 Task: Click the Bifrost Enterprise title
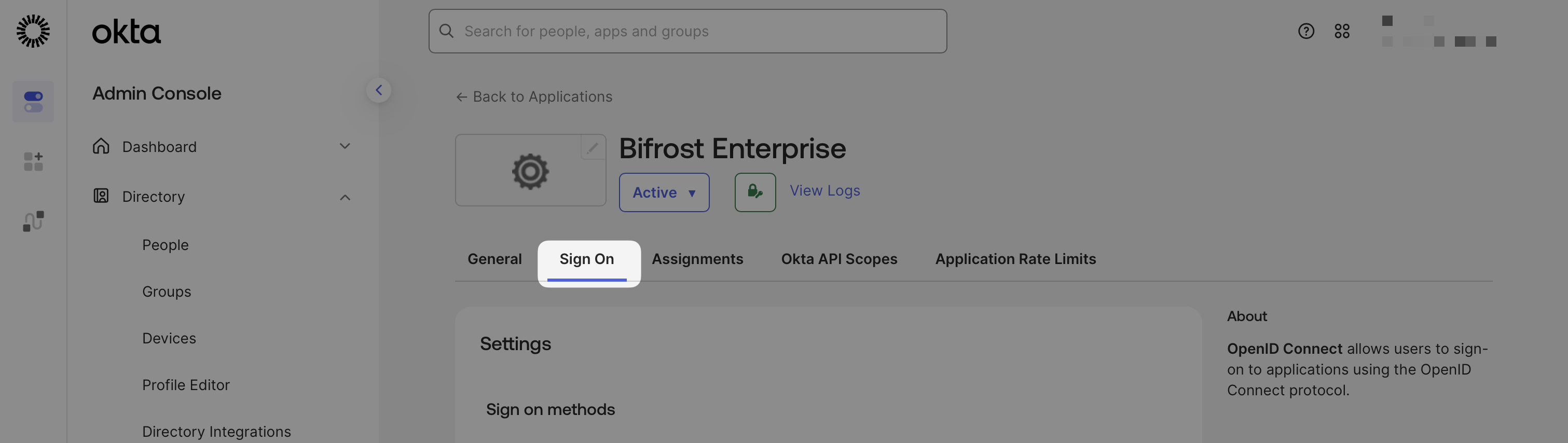(732, 148)
